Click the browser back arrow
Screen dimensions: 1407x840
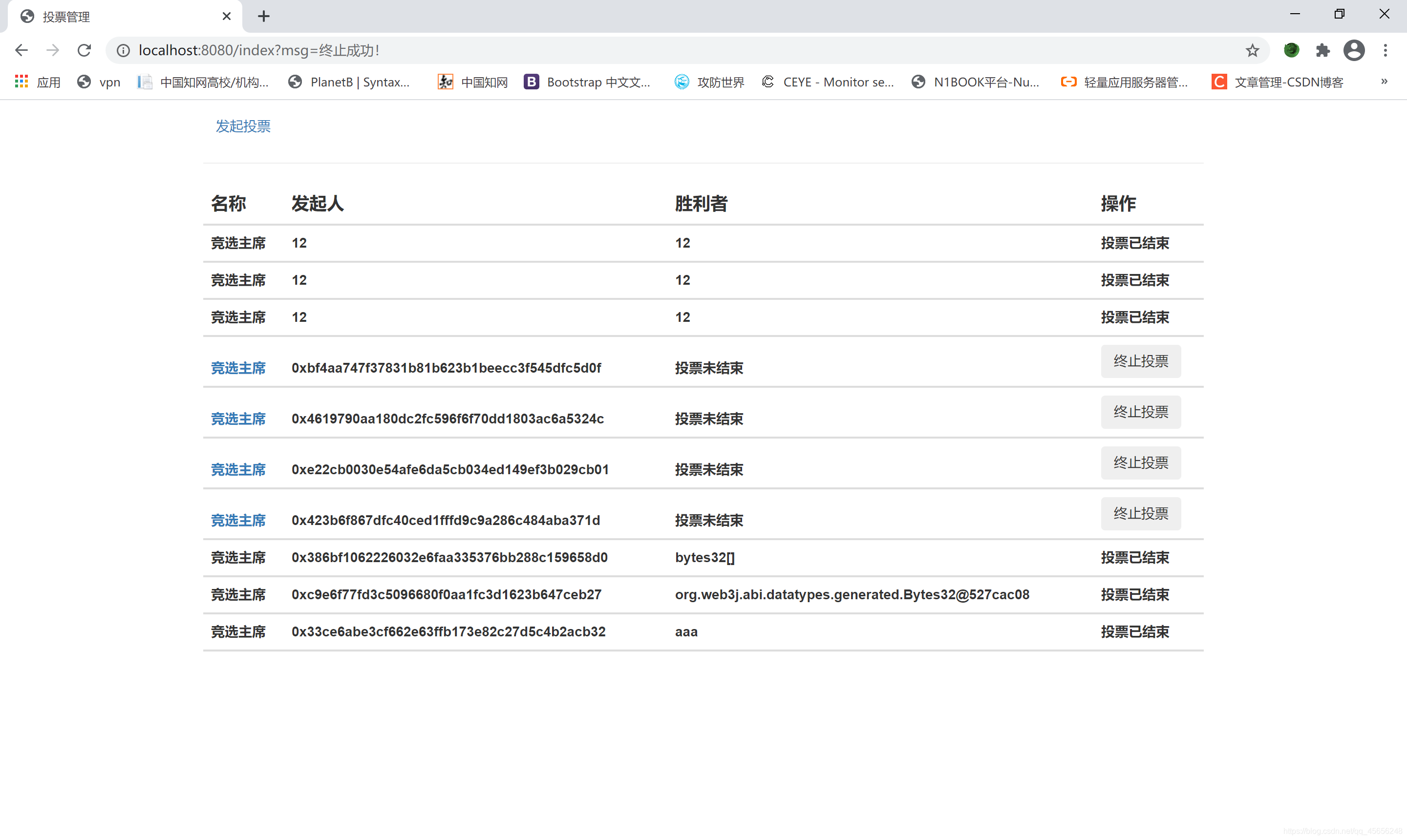click(21, 50)
